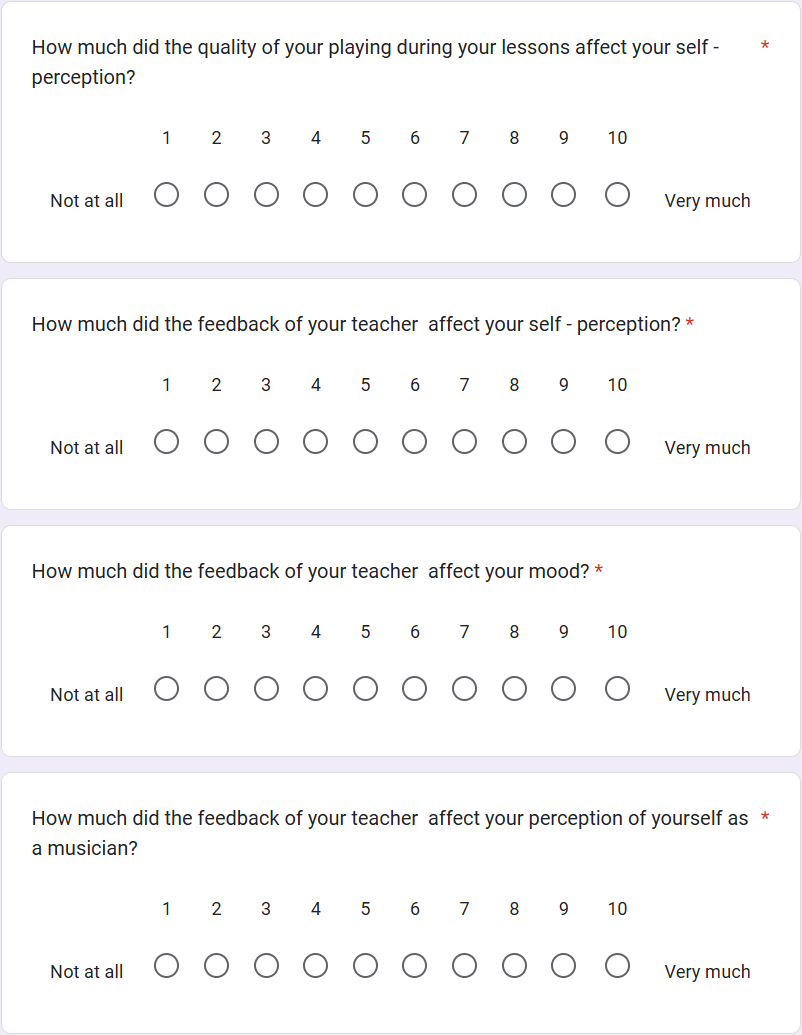Pick 10 for perception as a musician
802x1035 pixels.
coord(617,965)
